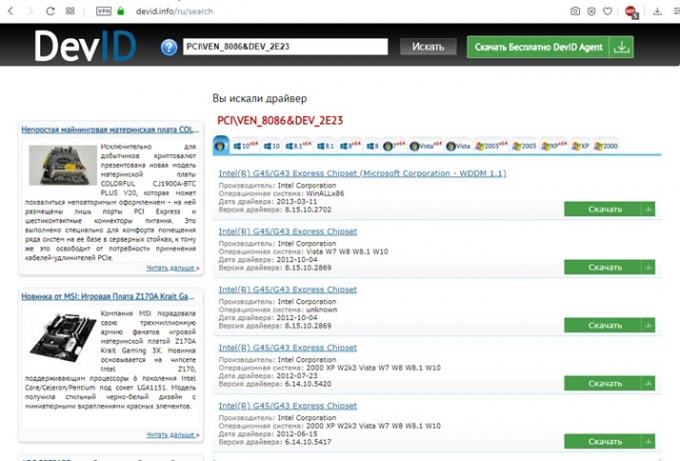Click the green padlock security icon
This screenshot has width=680, height=461.
tap(121, 11)
